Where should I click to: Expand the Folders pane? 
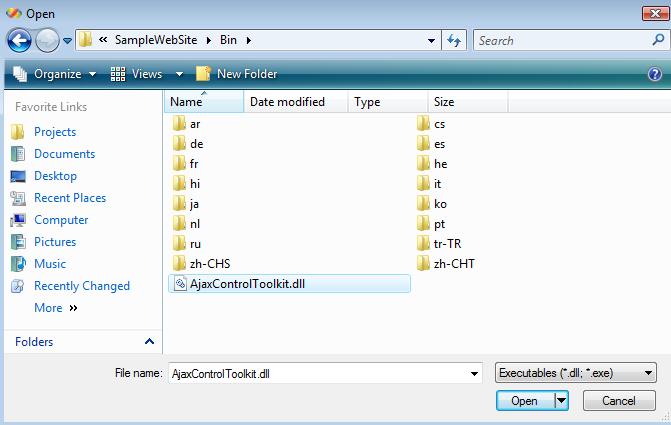pyautogui.click(x=83, y=342)
